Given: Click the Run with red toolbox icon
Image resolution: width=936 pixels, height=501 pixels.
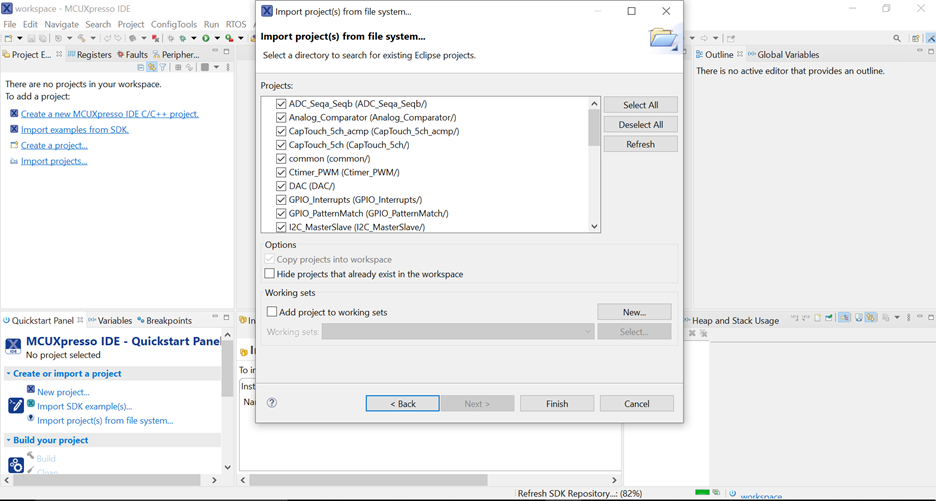Looking at the screenshot, I should (229, 38).
